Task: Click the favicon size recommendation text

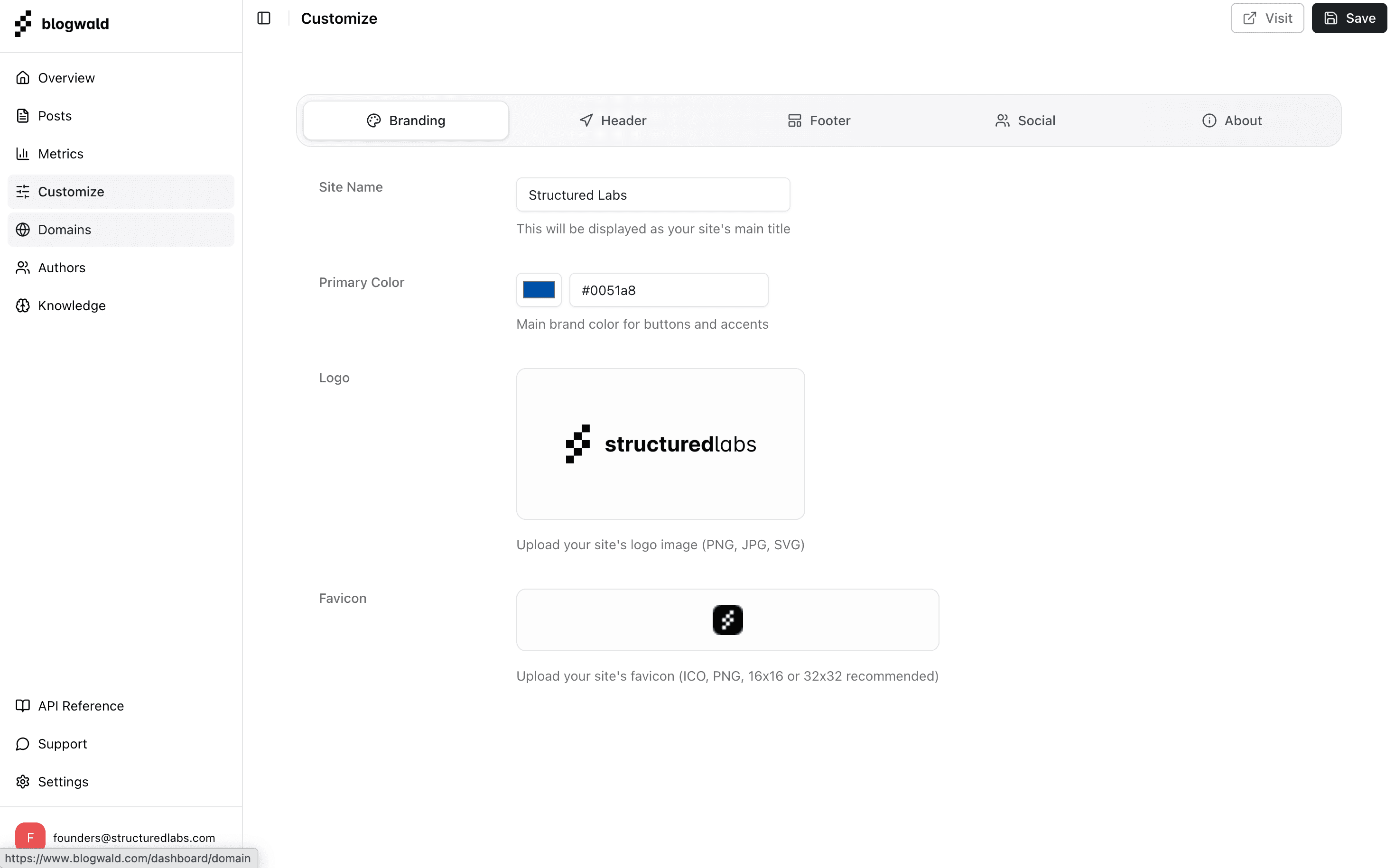Action: pos(727,676)
